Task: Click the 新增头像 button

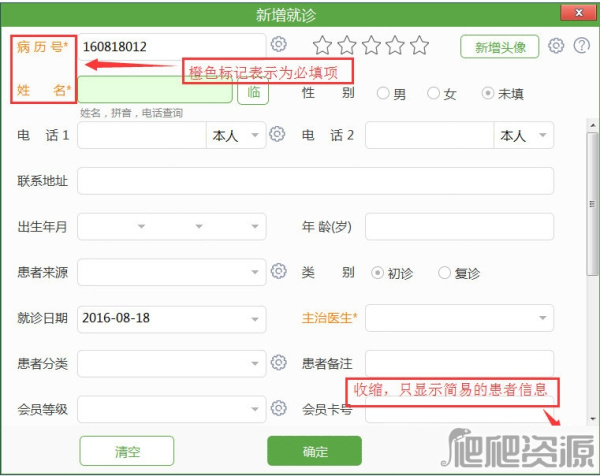Action: (x=500, y=47)
